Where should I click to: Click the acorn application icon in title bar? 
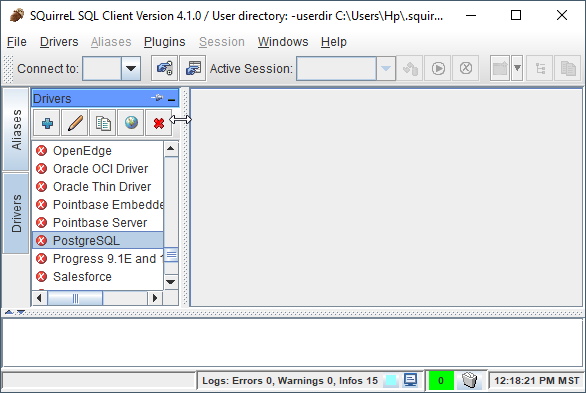(x=17, y=15)
